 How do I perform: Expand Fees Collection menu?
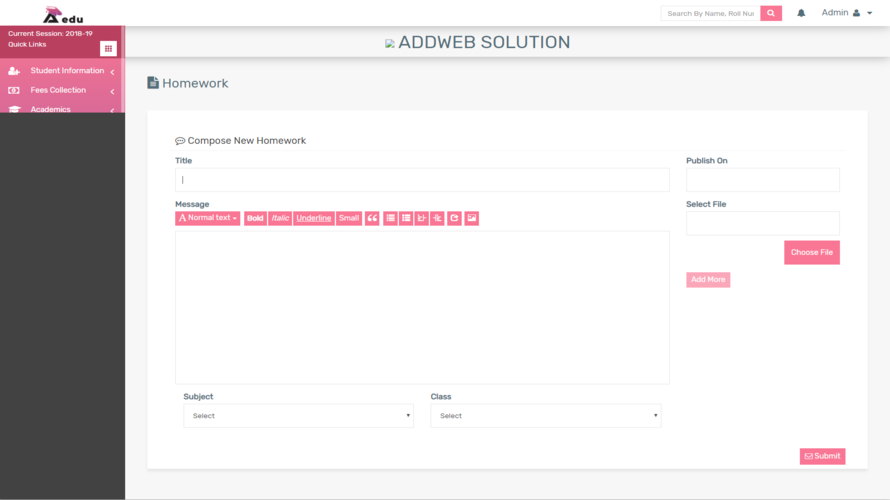62,90
